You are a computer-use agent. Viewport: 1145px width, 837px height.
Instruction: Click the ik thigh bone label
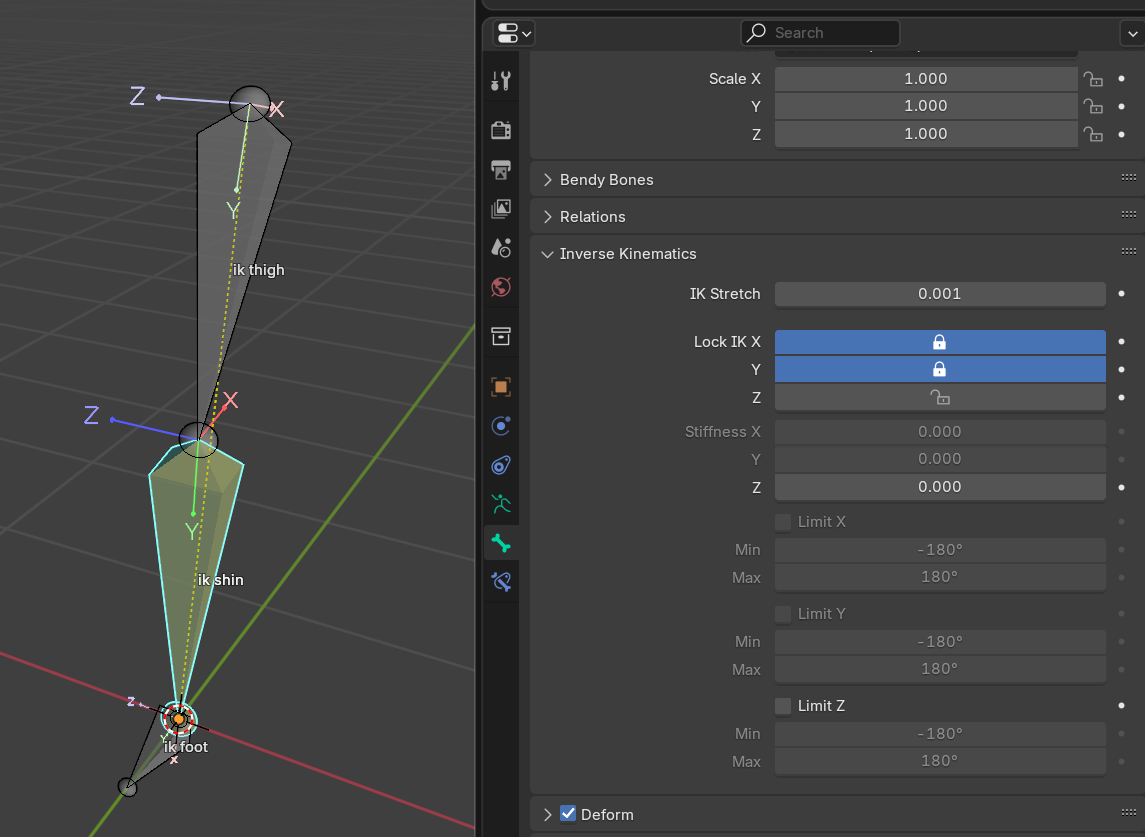click(x=259, y=270)
